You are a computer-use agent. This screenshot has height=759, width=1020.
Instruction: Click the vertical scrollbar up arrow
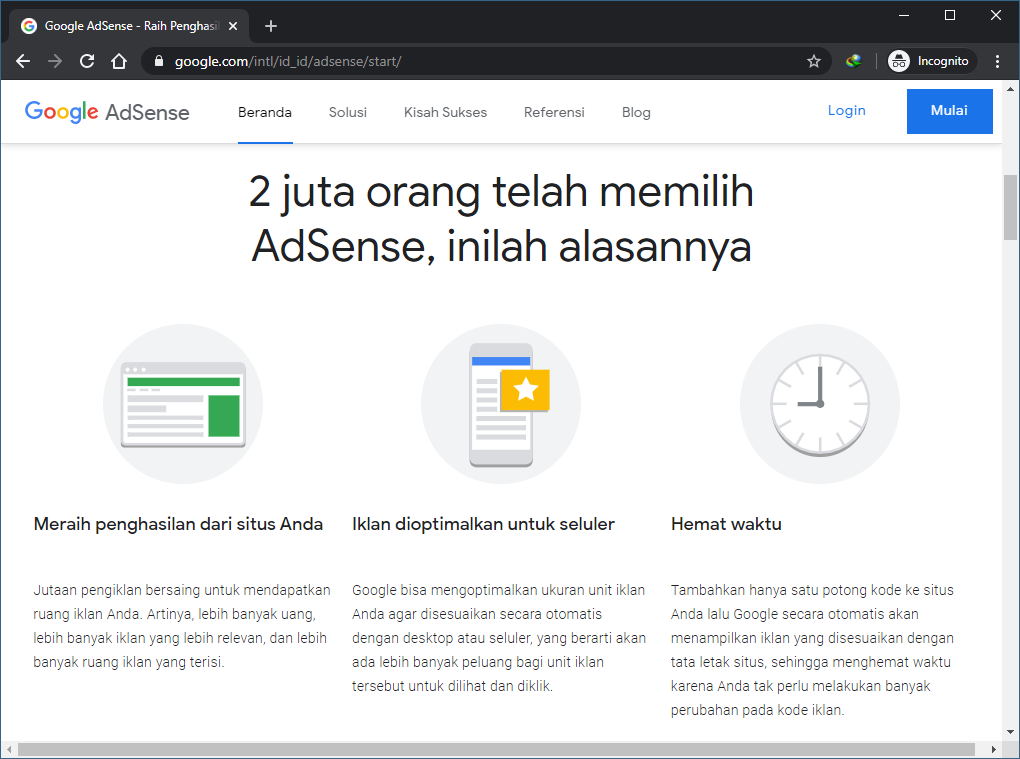(1010, 88)
